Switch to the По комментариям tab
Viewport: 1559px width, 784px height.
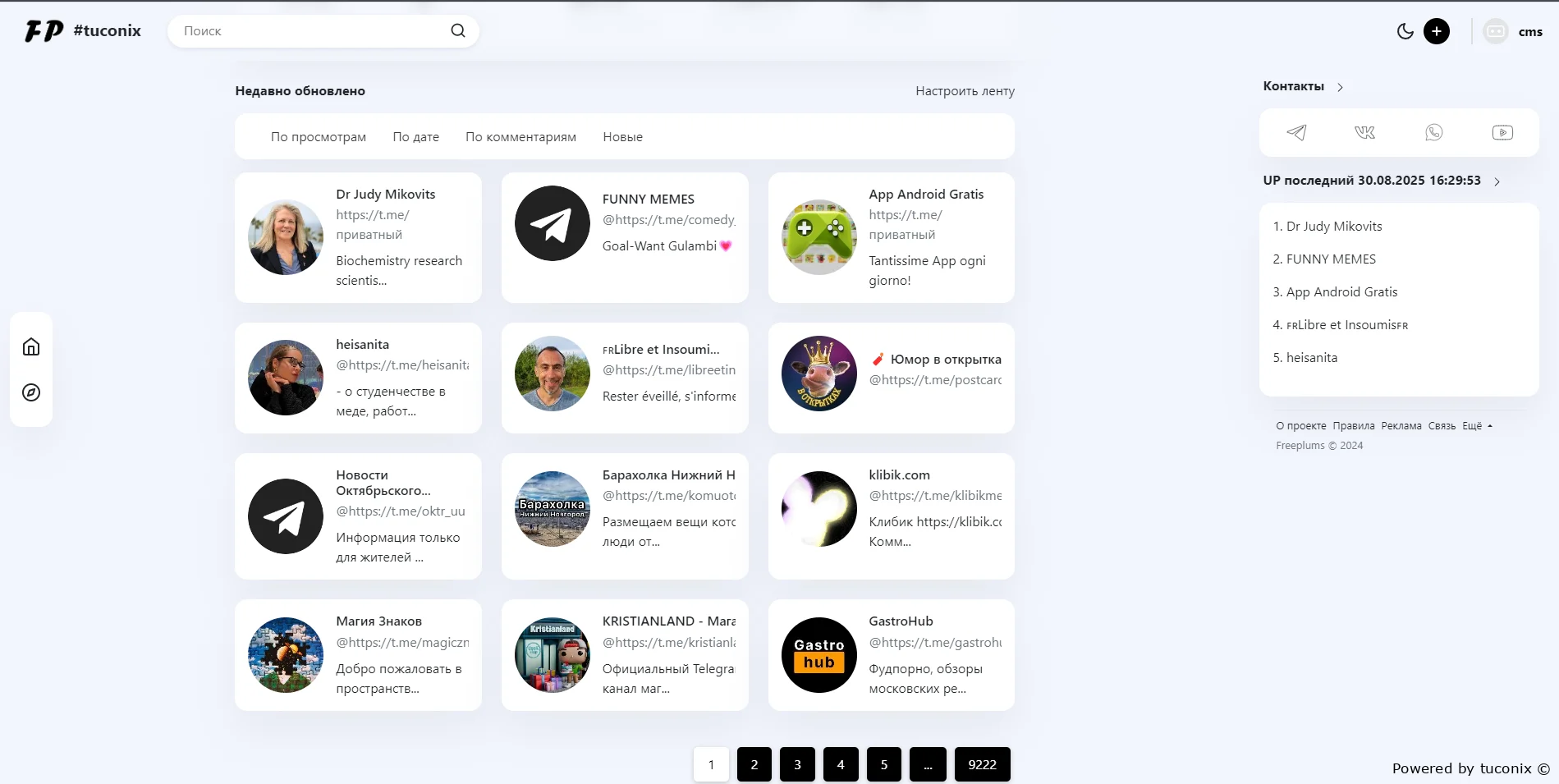[520, 137]
